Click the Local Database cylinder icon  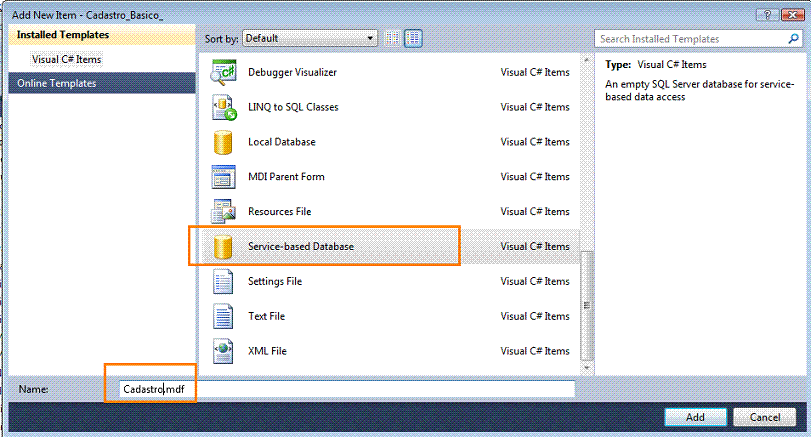click(223, 142)
